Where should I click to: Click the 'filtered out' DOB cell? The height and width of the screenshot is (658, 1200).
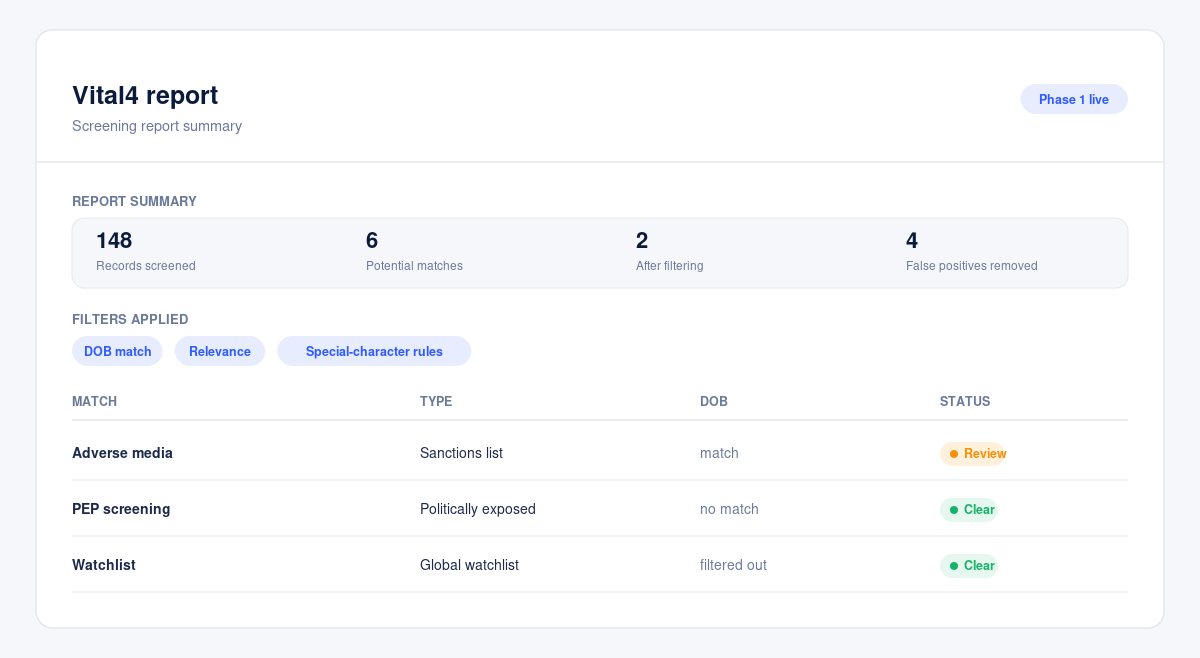[x=733, y=565]
